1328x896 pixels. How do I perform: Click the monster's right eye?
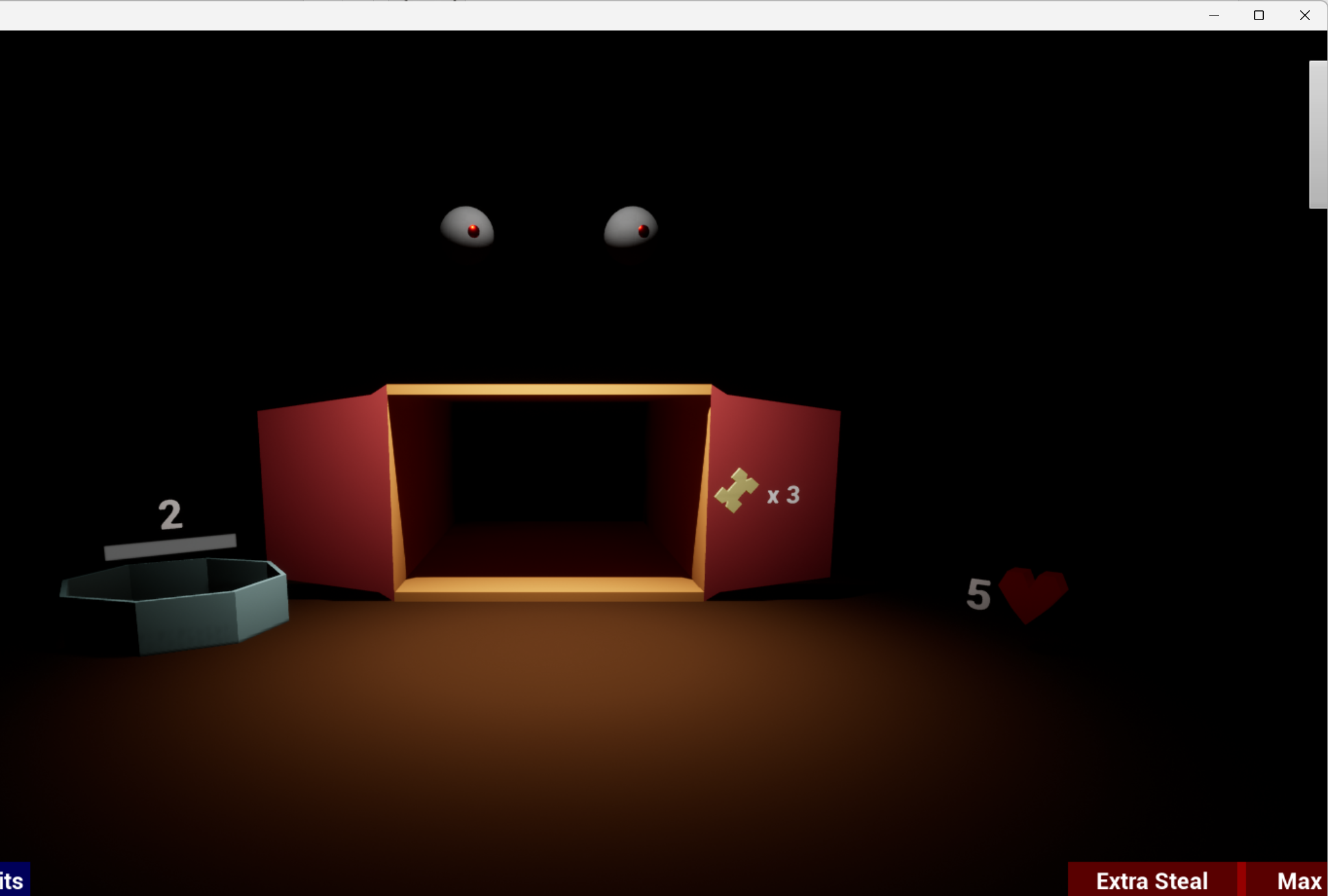631,226
